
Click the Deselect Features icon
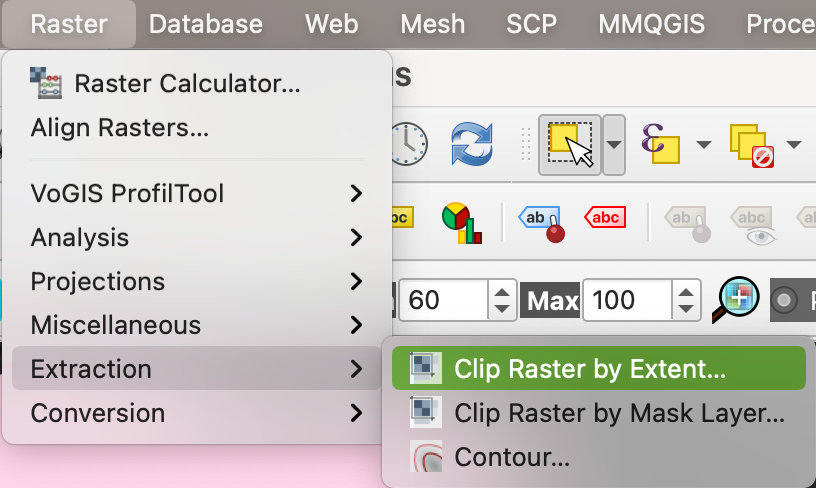coord(750,145)
